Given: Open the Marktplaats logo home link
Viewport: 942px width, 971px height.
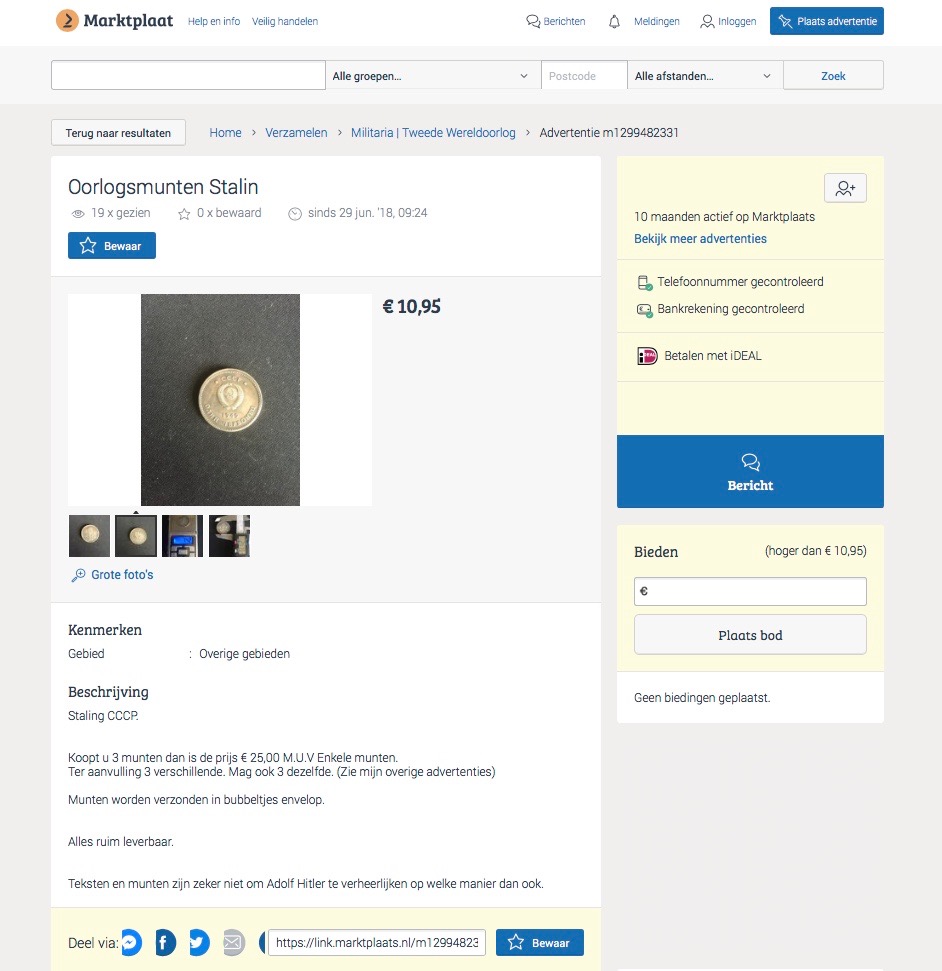Looking at the screenshot, I should click(115, 20).
